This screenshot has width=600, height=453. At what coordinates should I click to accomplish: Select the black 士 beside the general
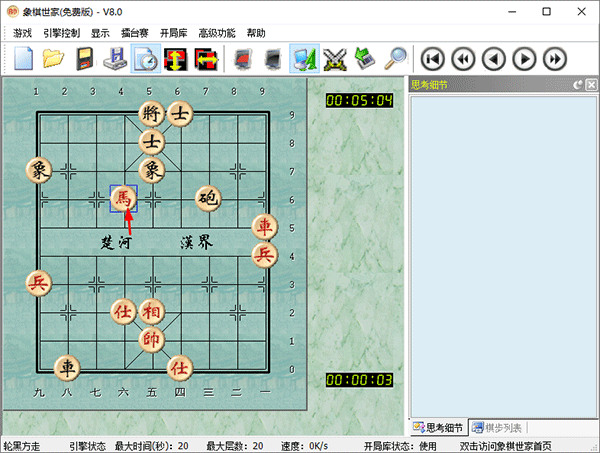[180, 114]
